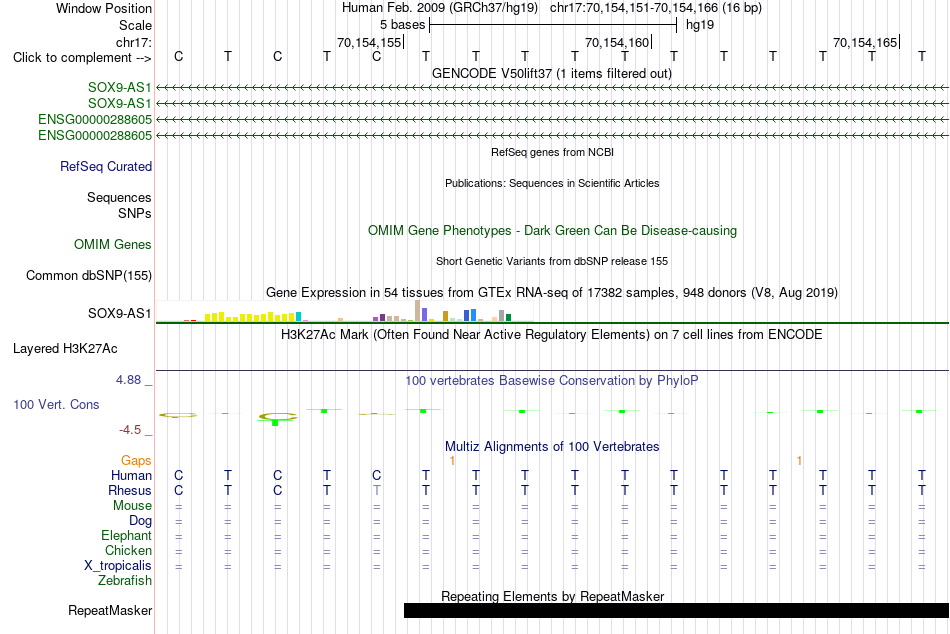Select the Dog alignment row label

pyautogui.click(x=141, y=521)
